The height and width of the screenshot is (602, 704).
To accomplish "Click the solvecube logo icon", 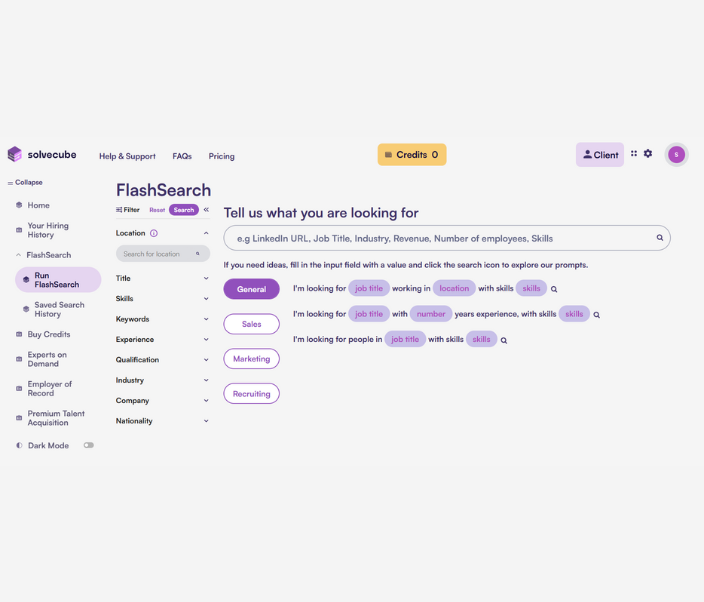I will 14,154.
